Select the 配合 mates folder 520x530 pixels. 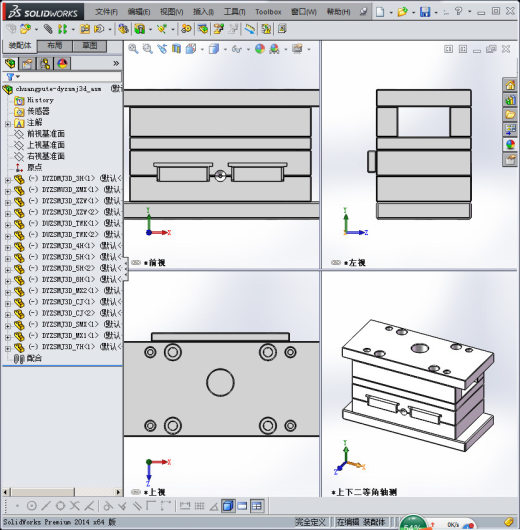34,358
